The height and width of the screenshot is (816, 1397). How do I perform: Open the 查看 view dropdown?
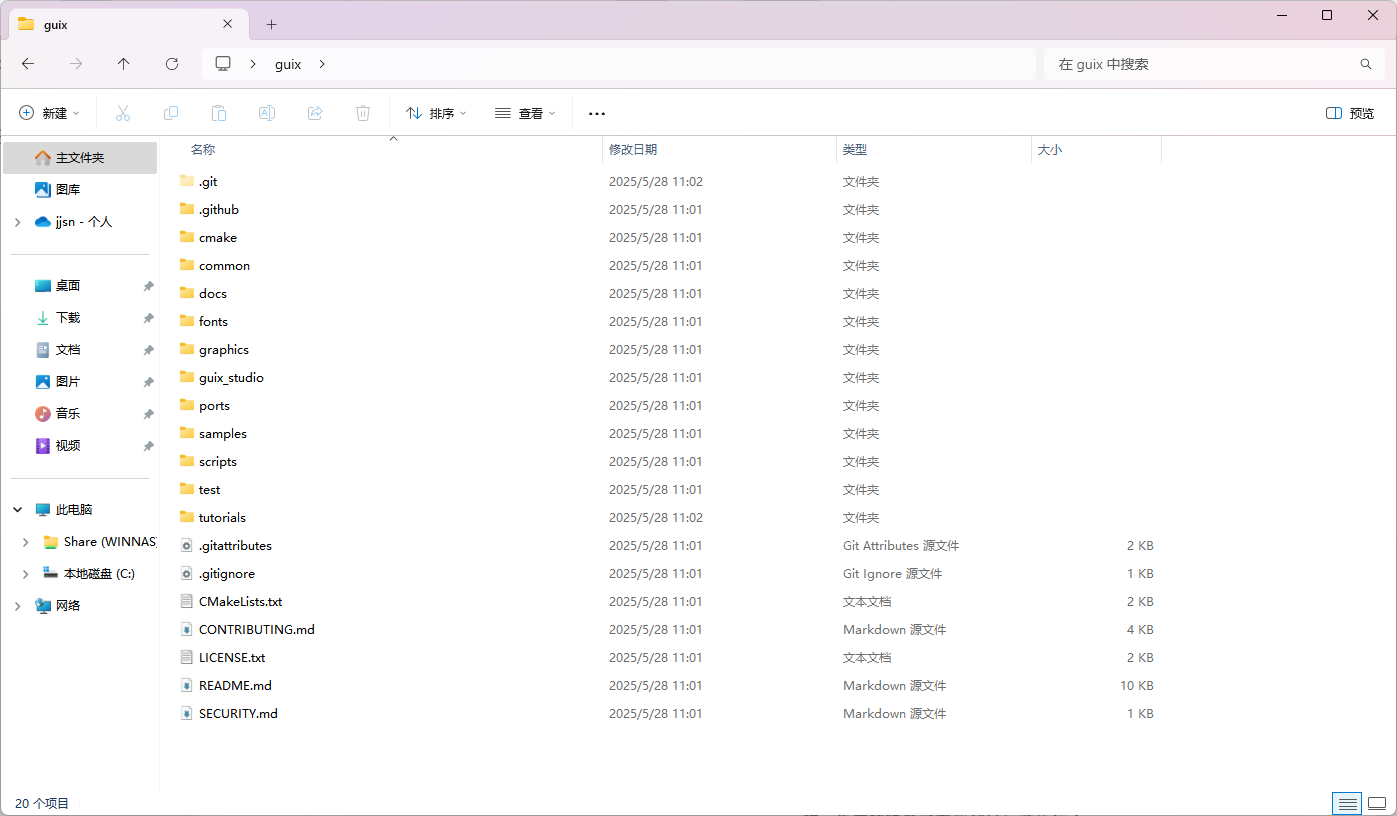(x=525, y=114)
